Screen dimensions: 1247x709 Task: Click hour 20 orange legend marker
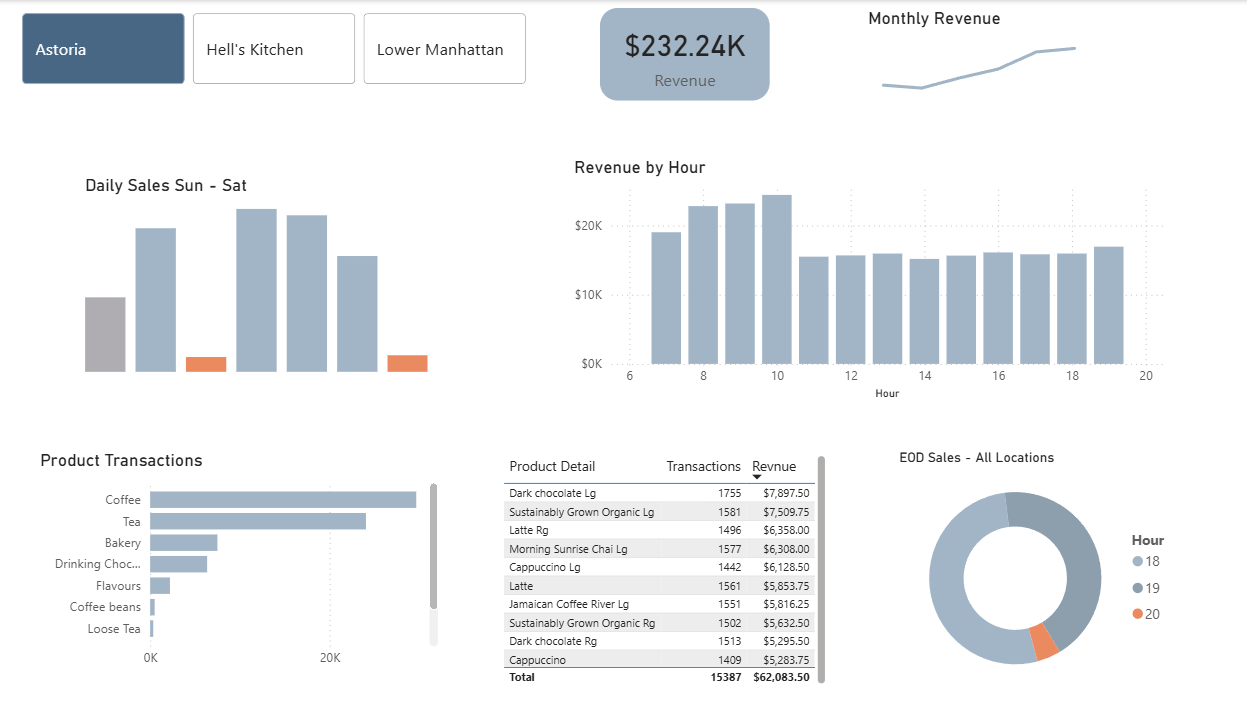(x=1137, y=614)
